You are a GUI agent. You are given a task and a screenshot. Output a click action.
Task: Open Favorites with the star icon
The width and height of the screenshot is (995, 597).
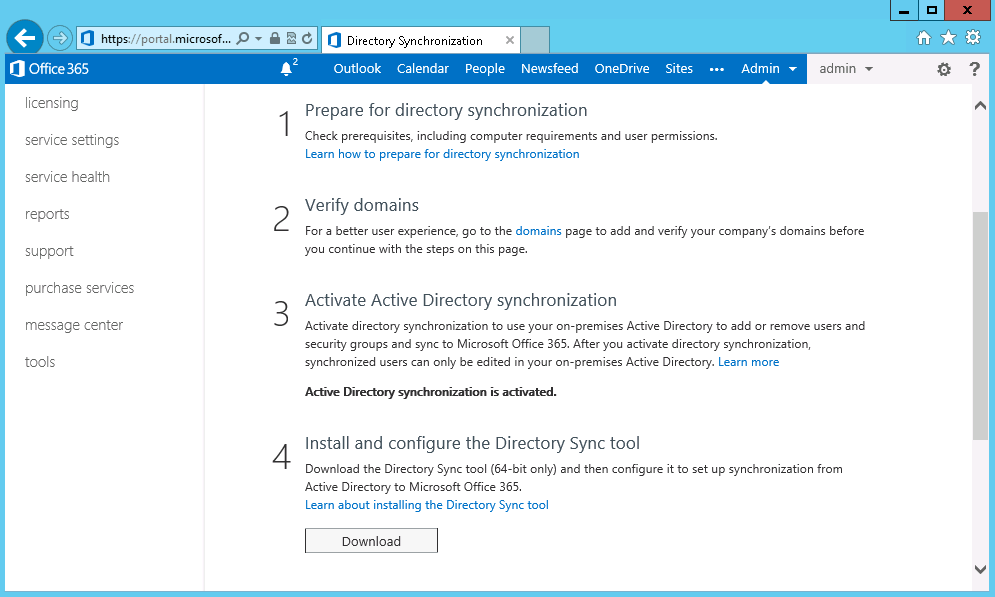(x=948, y=38)
